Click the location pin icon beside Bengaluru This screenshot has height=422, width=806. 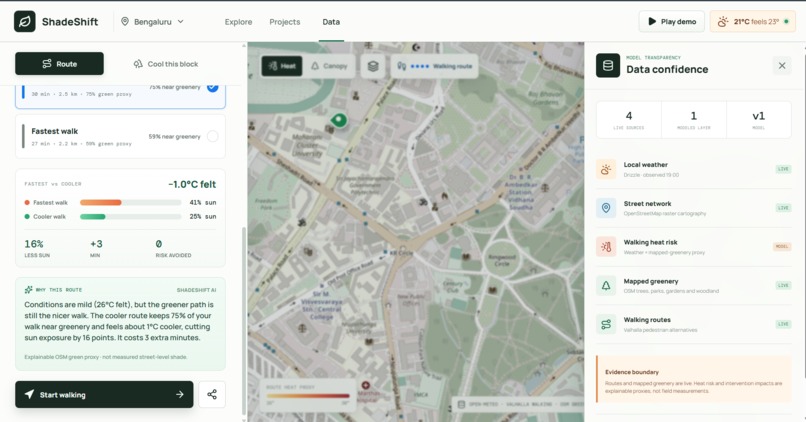(x=124, y=22)
